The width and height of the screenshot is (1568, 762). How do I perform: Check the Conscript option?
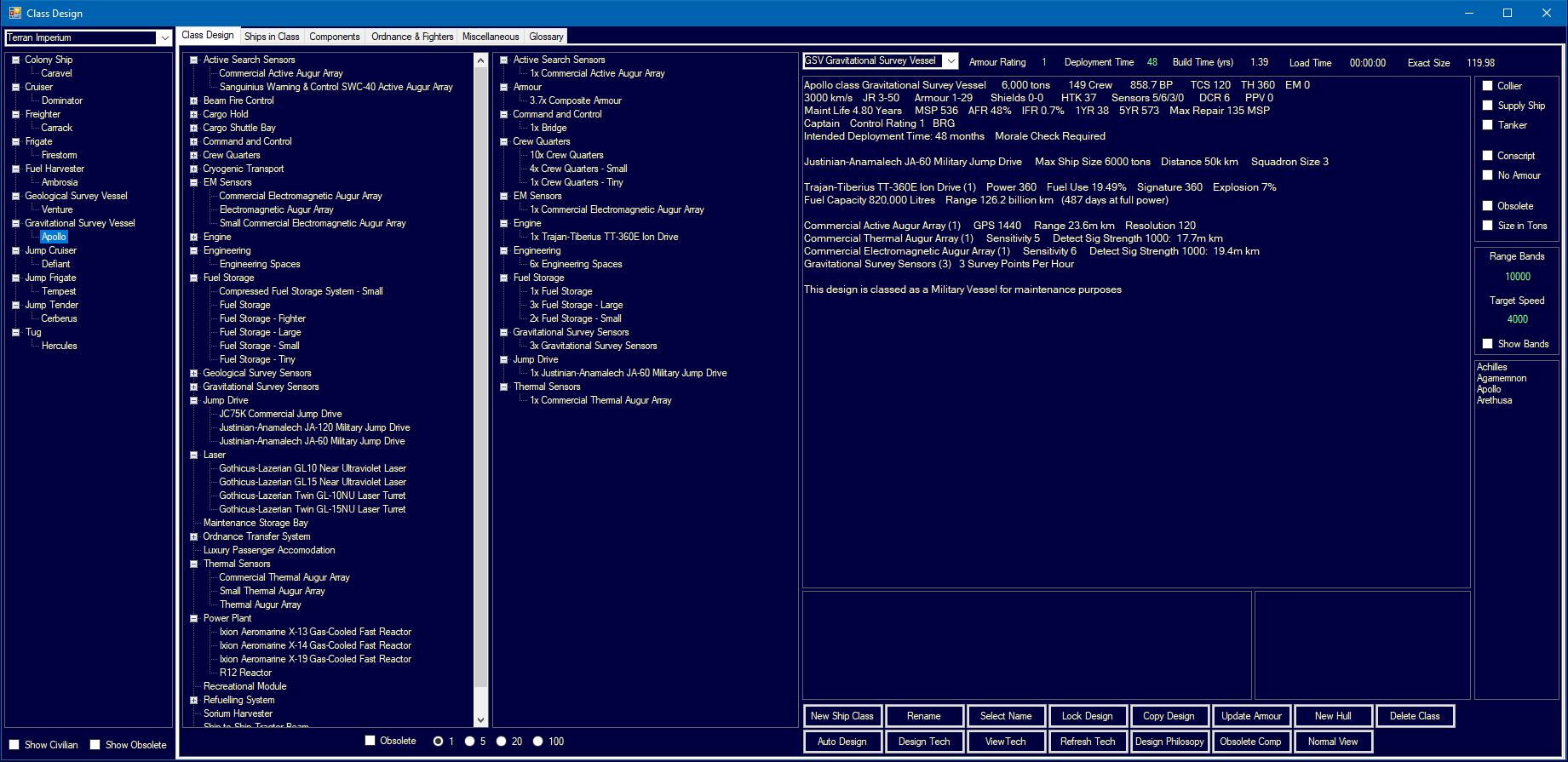1487,156
